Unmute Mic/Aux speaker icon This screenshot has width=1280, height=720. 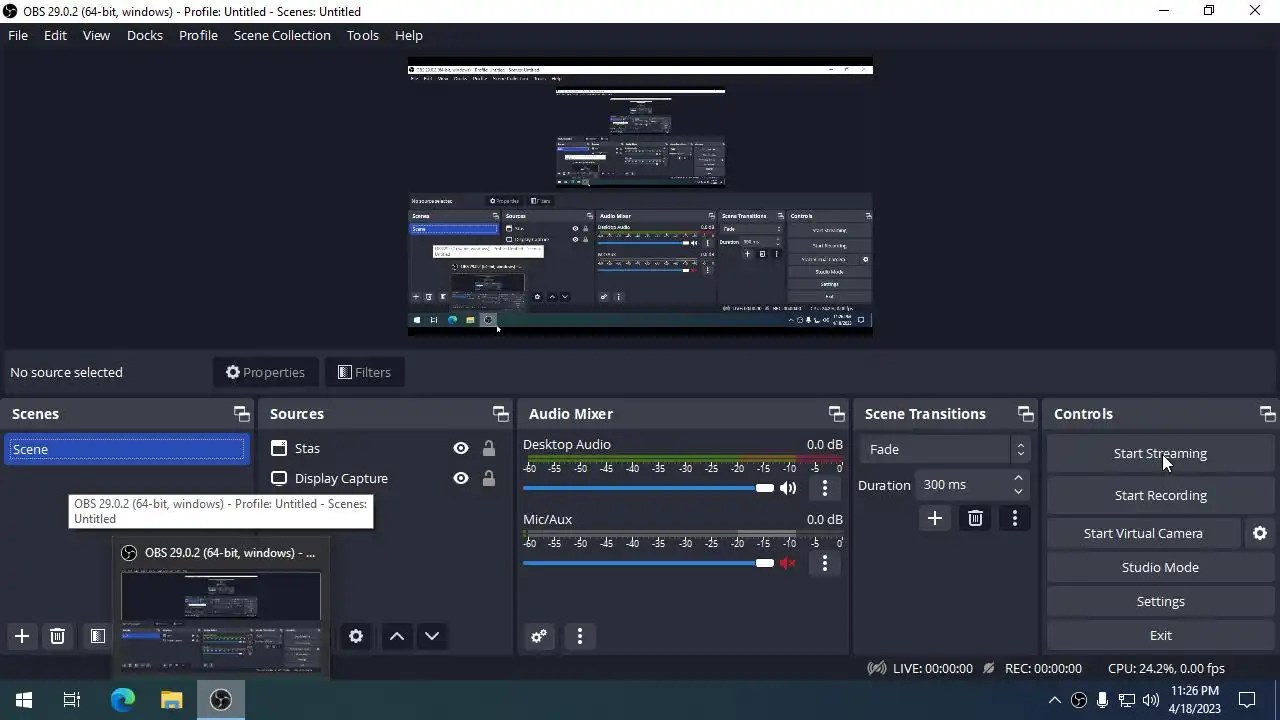coord(788,563)
